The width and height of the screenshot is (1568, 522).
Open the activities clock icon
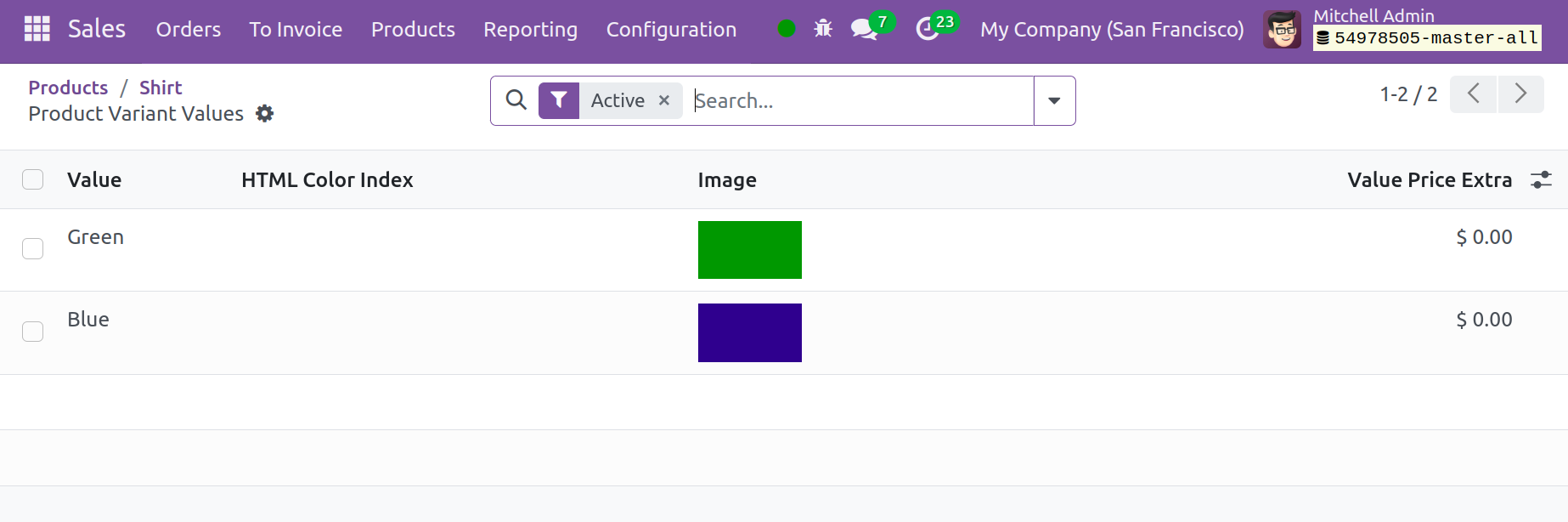pos(928,29)
